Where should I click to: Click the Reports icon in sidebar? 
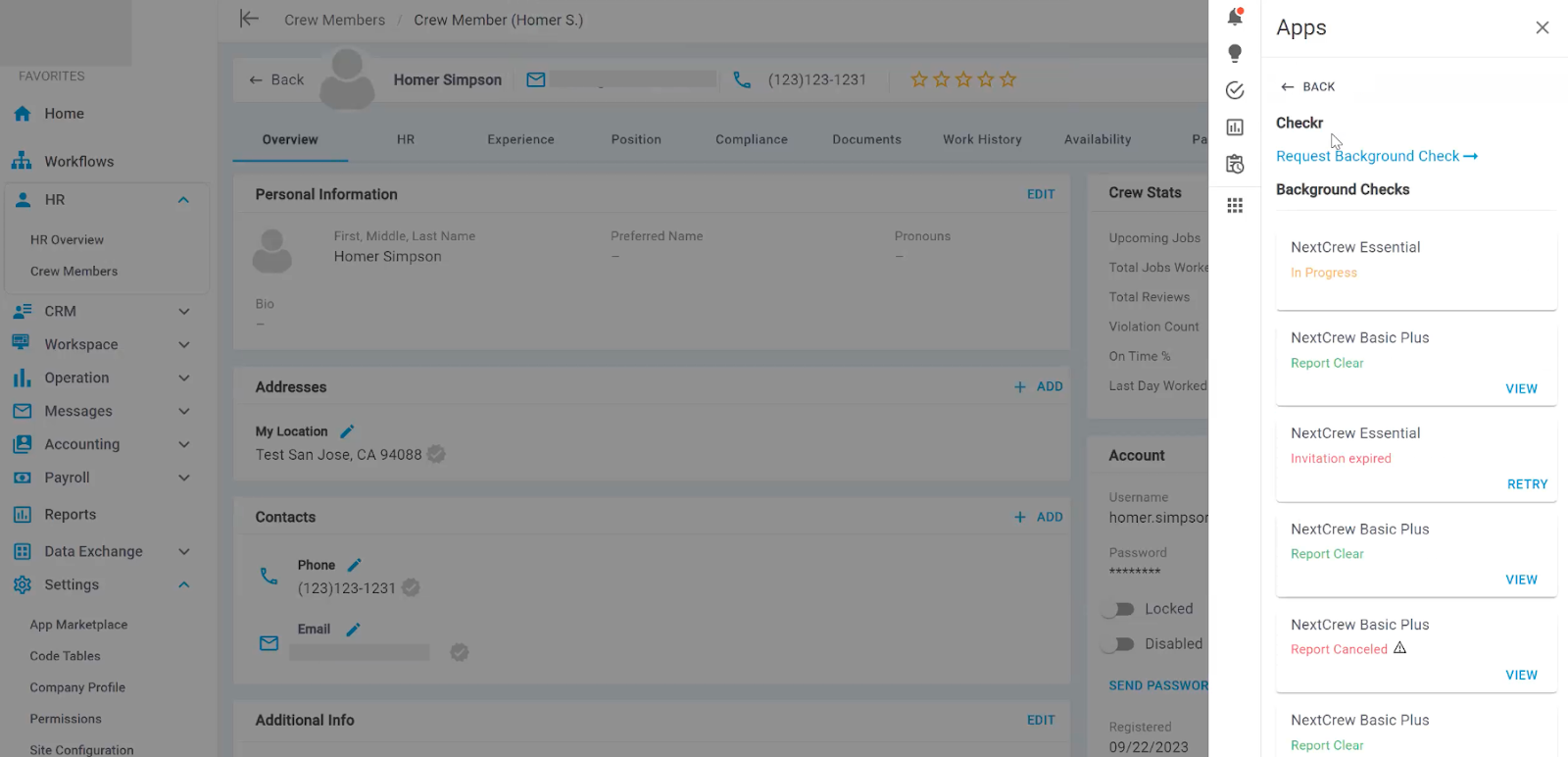coord(22,514)
